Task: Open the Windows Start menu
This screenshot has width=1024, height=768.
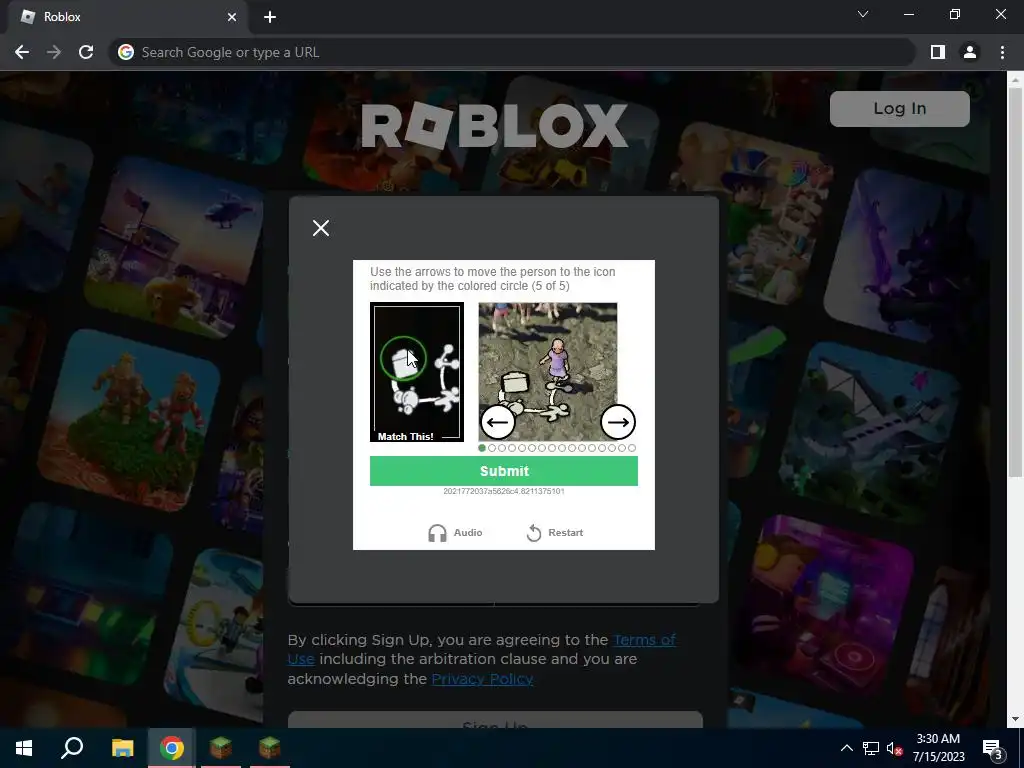Action: 24,748
